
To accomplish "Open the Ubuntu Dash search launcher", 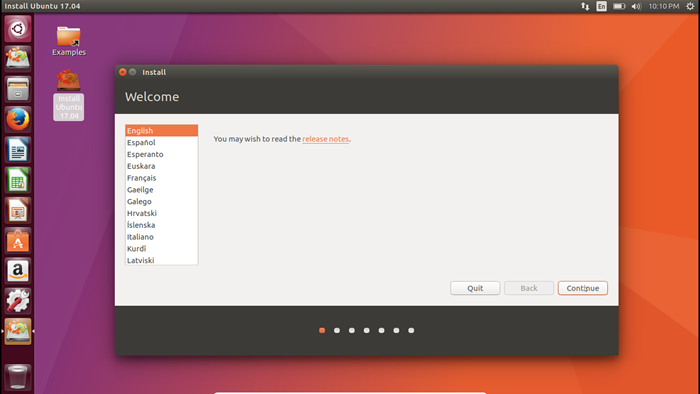I will click(18, 29).
